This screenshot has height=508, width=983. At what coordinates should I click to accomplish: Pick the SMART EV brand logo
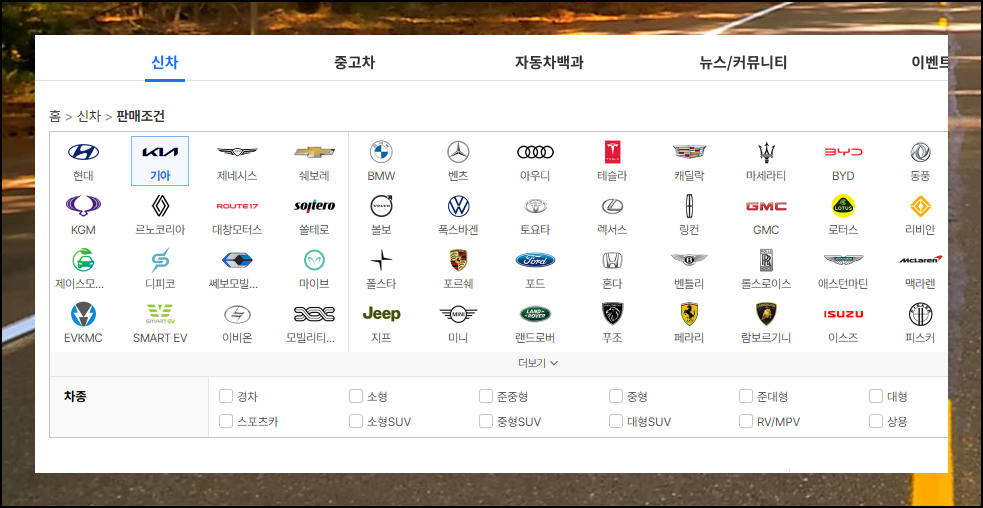[x=160, y=314]
